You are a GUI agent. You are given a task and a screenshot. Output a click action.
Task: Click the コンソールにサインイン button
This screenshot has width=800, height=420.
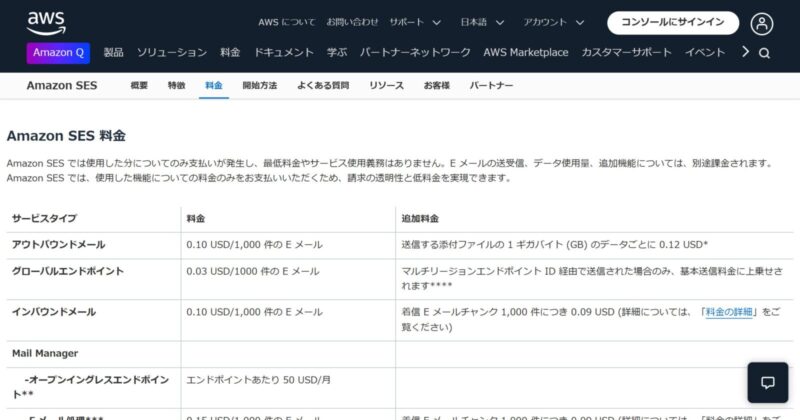pyautogui.click(x=673, y=22)
